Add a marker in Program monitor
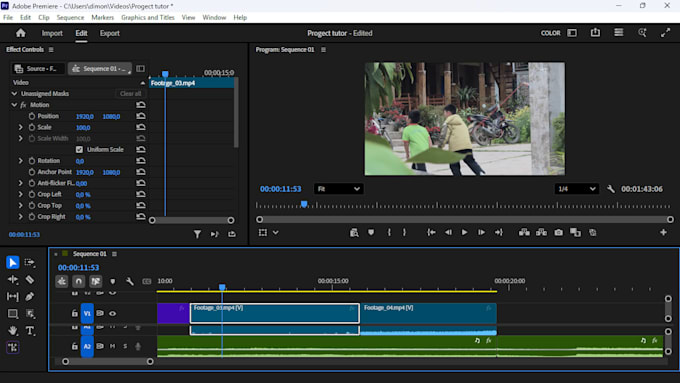This screenshot has width=680, height=383. coord(371,232)
